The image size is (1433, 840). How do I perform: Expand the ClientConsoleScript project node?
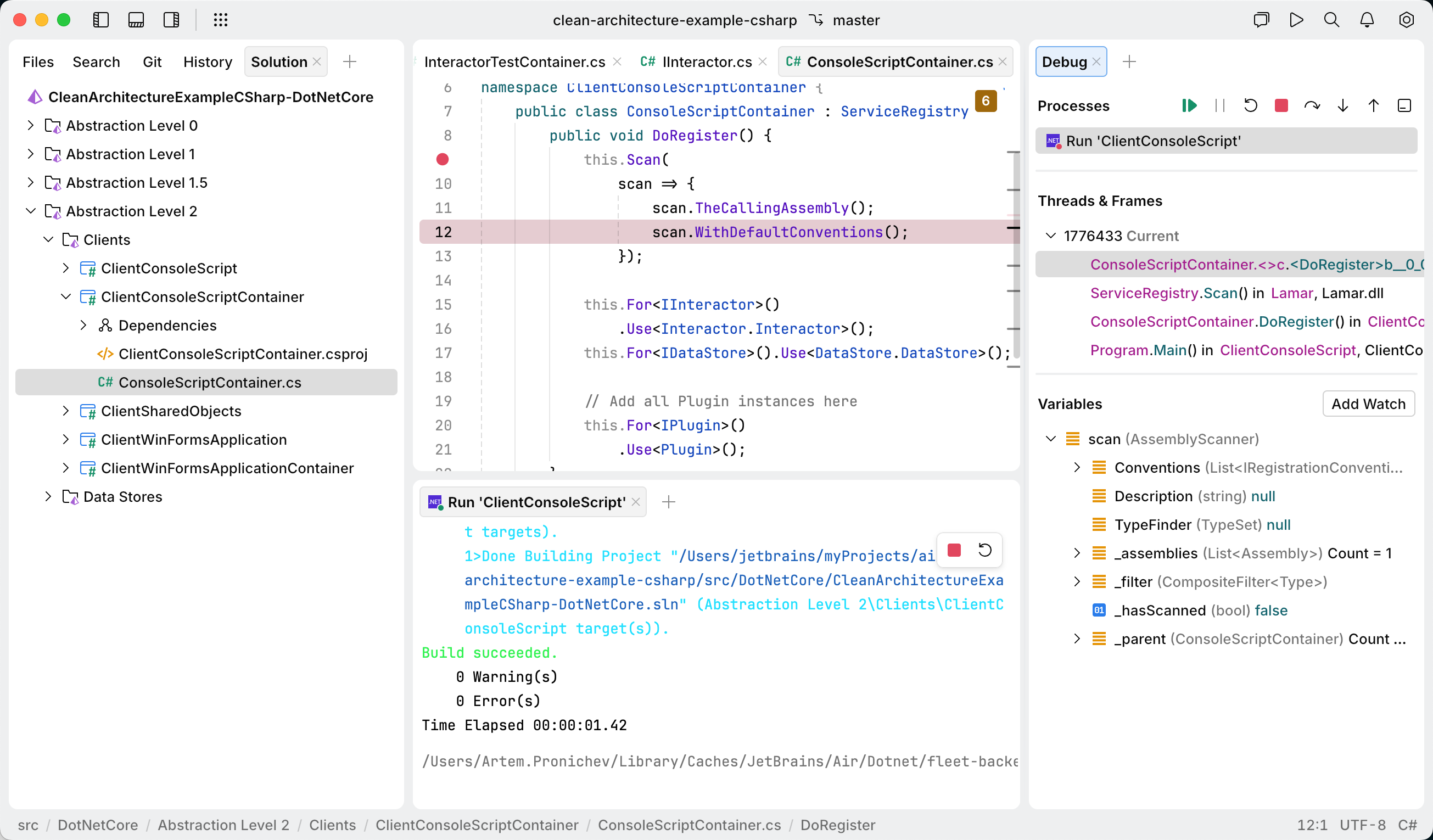[x=66, y=268]
